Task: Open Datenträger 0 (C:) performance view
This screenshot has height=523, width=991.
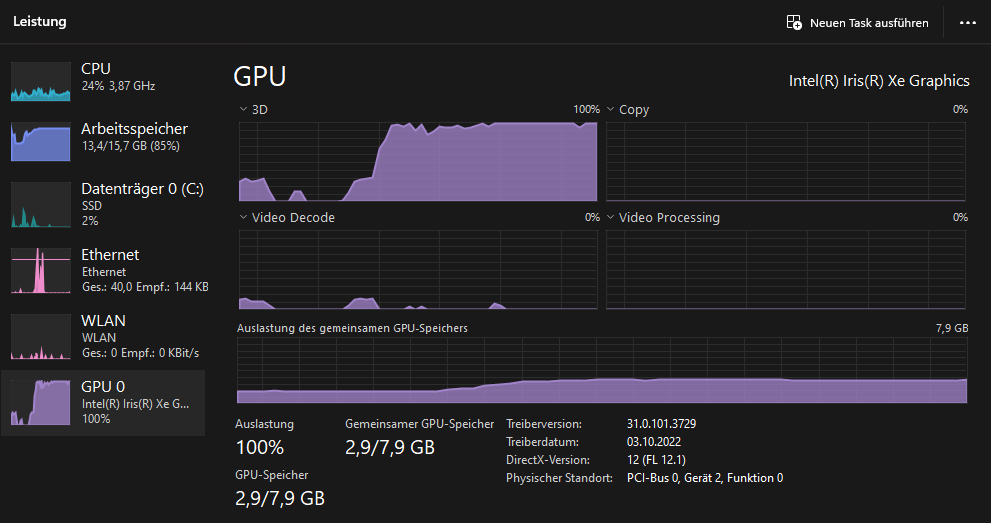Action: (103, 205)
